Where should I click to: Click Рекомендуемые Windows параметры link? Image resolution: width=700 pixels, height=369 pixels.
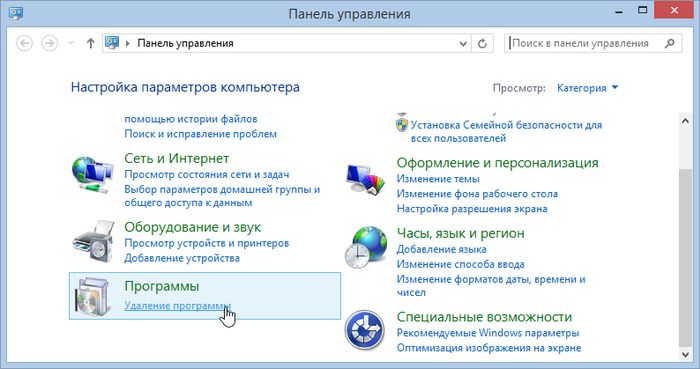coord(488,333)
